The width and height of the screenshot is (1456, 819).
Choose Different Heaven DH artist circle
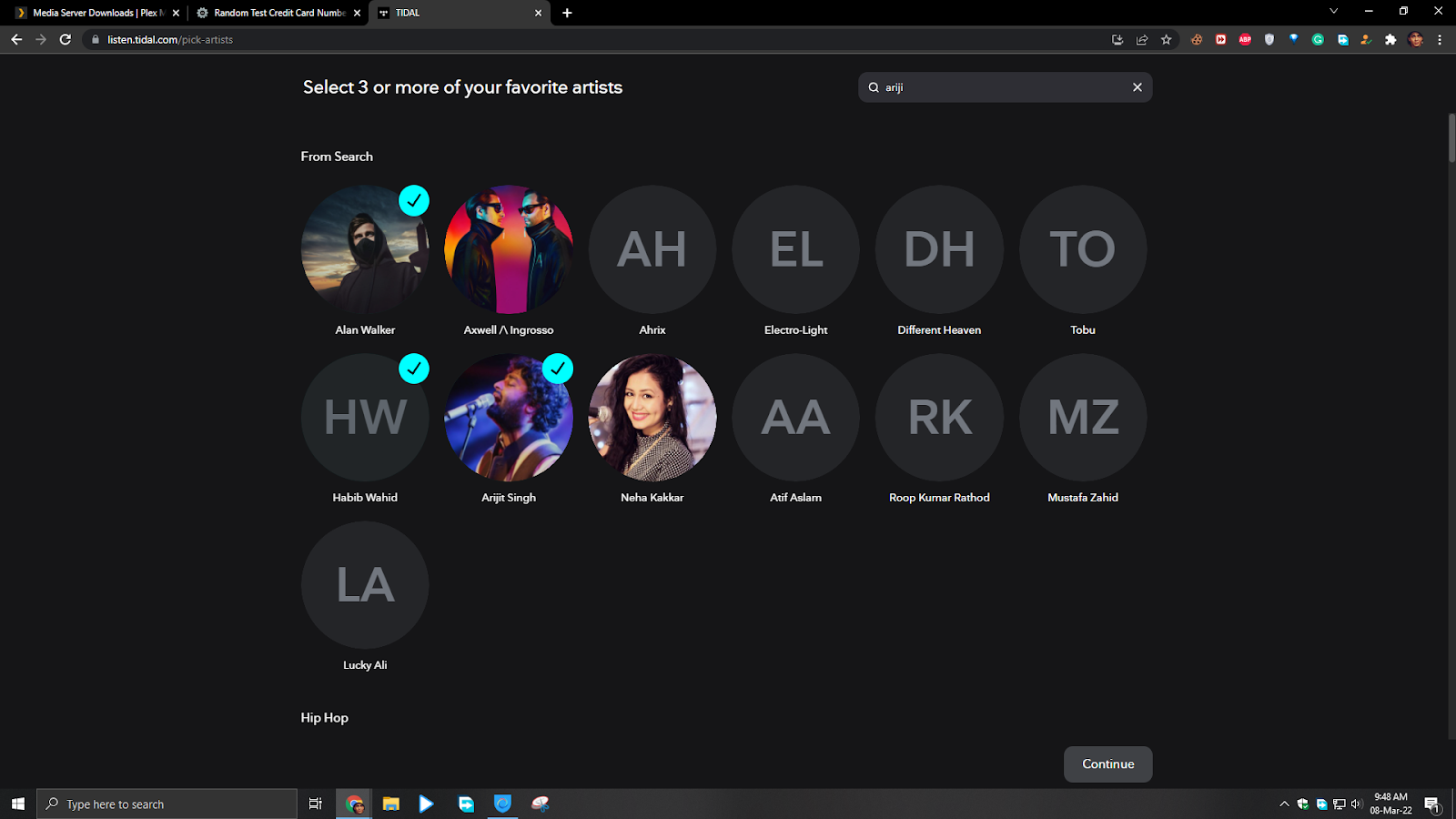[939, 249]
